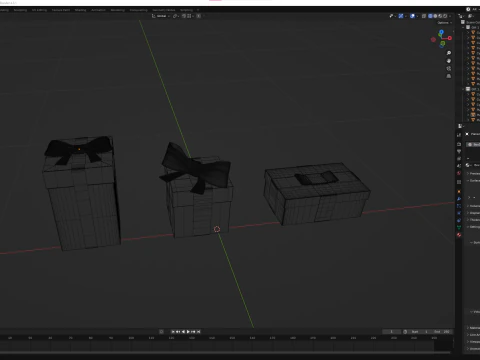
Task: Jump to the timeline start frame
Action: point(173,332)
